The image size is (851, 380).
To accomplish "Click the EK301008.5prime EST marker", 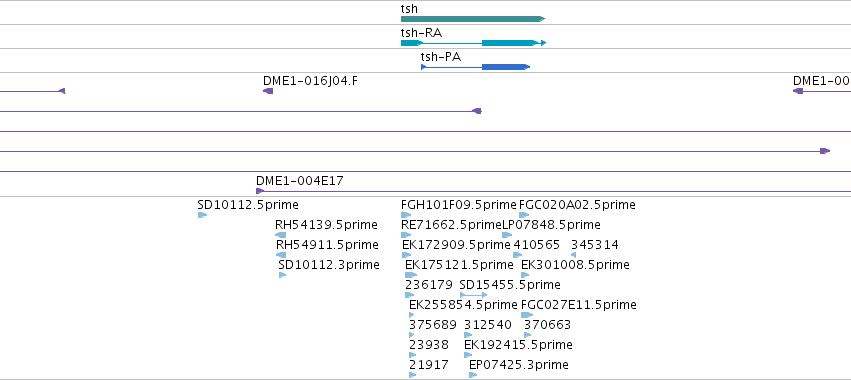I will [x=525, y=275].
